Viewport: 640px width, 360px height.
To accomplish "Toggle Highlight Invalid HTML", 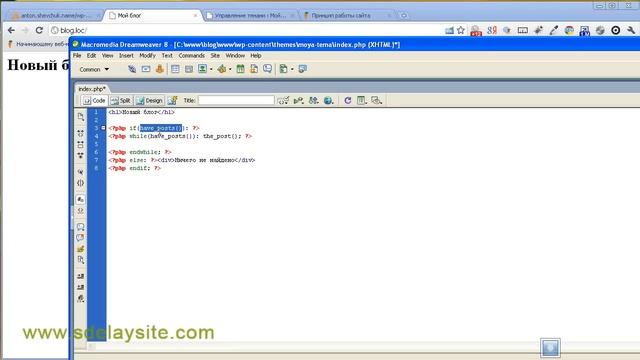I will [x=80, y=211].
